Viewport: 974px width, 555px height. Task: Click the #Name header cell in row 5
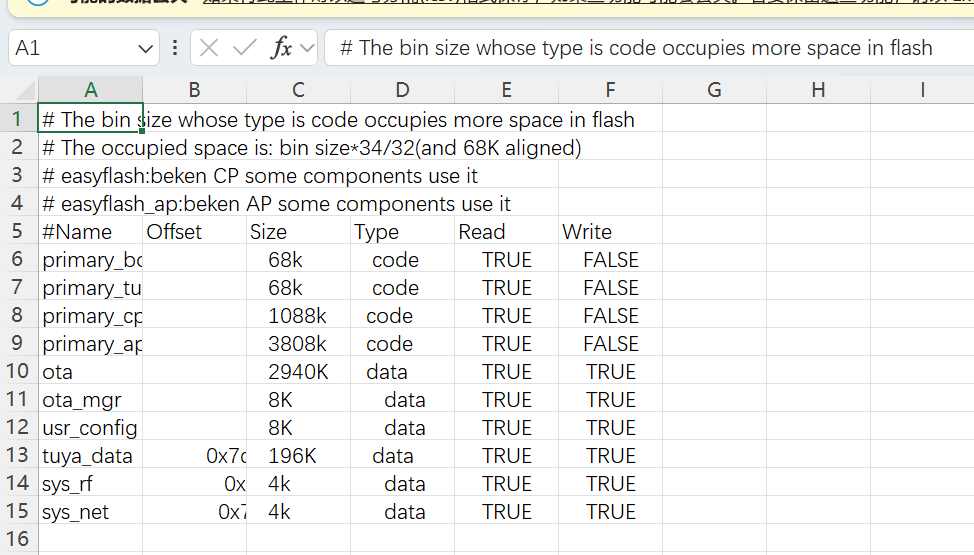point(90,232)
